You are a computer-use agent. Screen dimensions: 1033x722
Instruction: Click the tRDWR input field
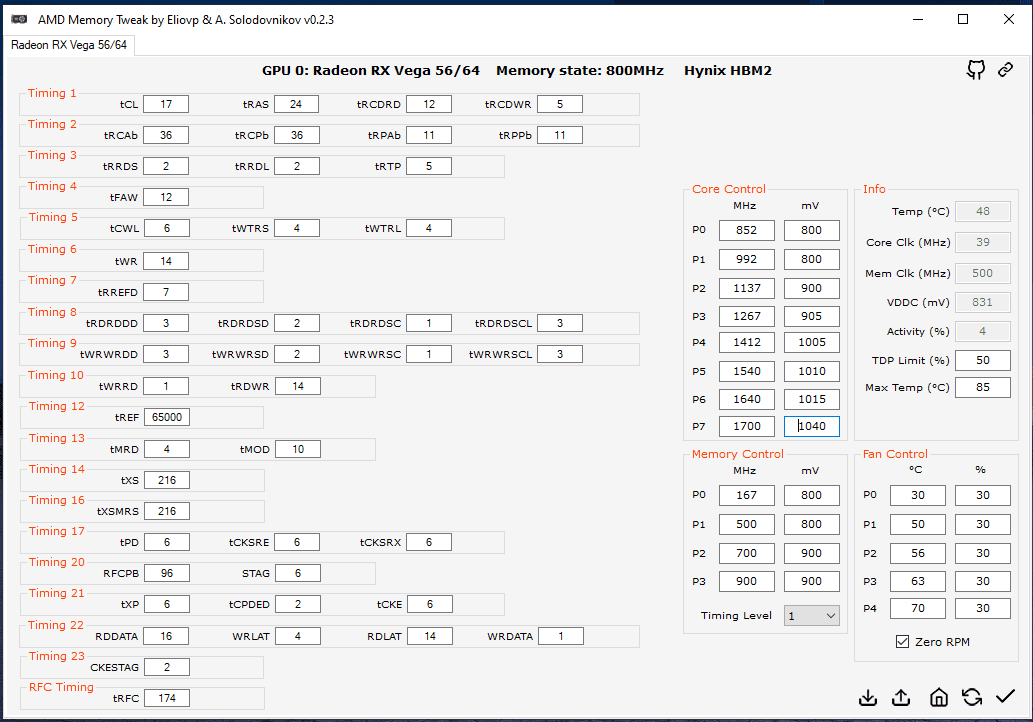tap(298, 386)
